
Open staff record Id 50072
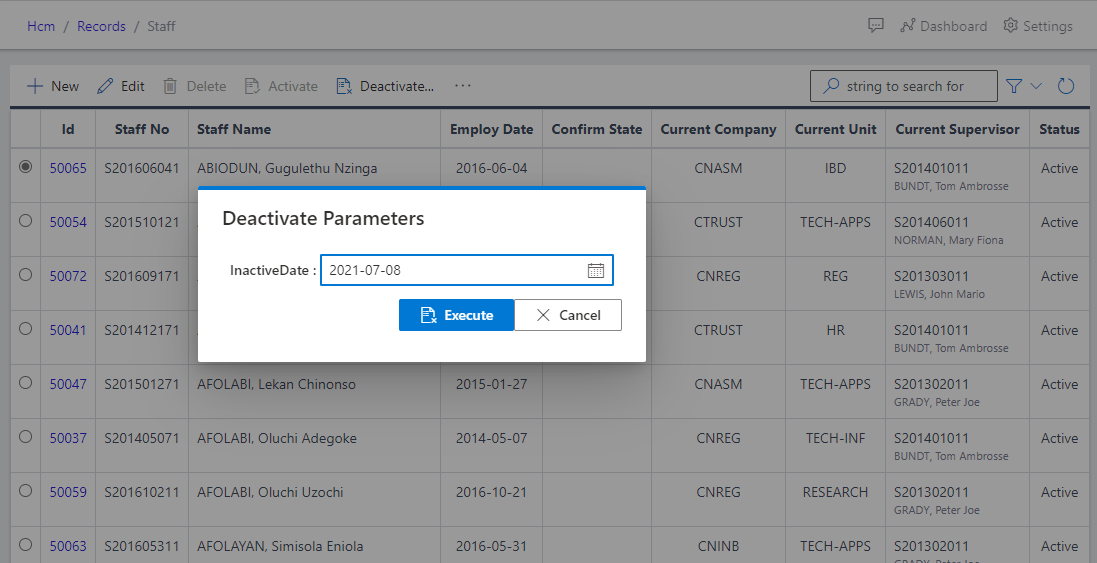pos(68,276)
